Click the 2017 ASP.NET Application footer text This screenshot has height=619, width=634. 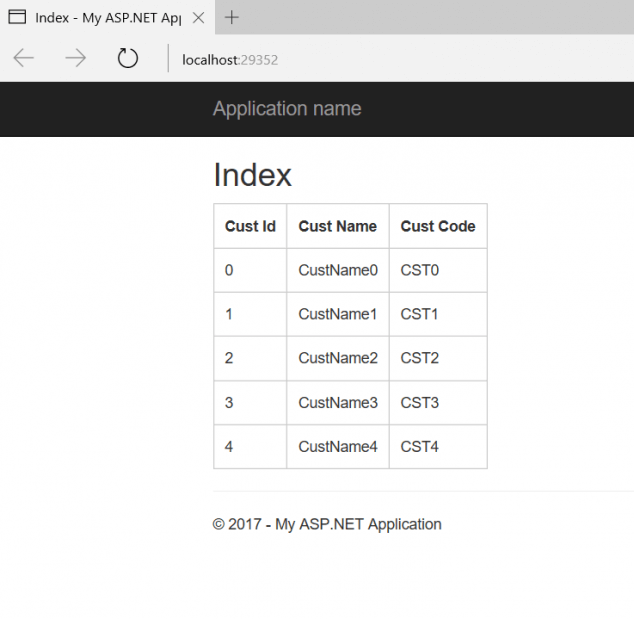click(x=327, y=524)
